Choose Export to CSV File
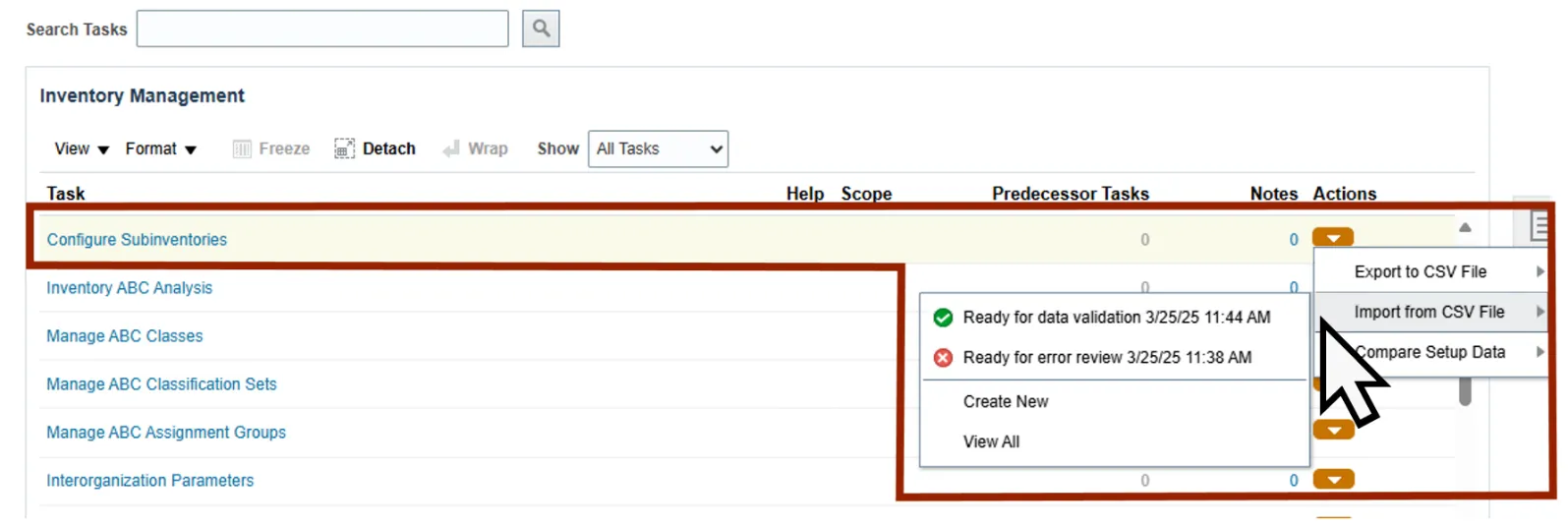This screenshot has height=528, width=1568. click(x=1420, y=271)
